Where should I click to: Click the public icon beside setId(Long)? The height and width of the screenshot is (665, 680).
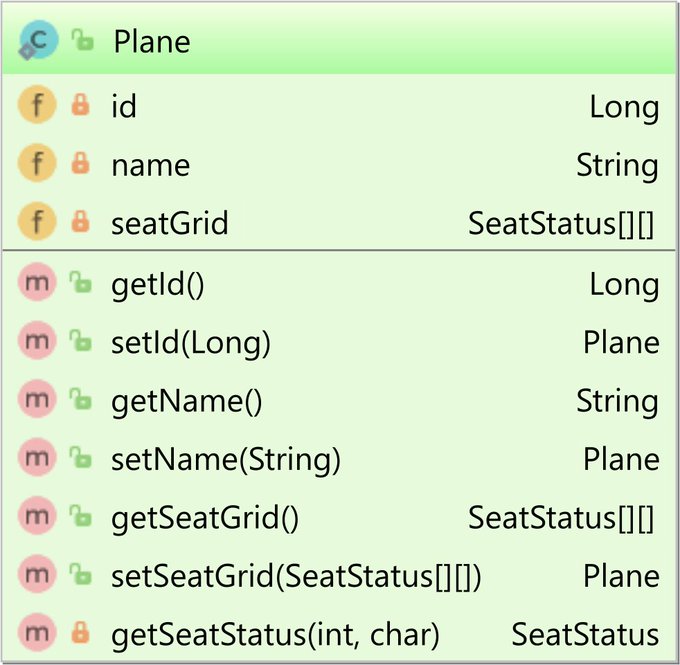81,341
